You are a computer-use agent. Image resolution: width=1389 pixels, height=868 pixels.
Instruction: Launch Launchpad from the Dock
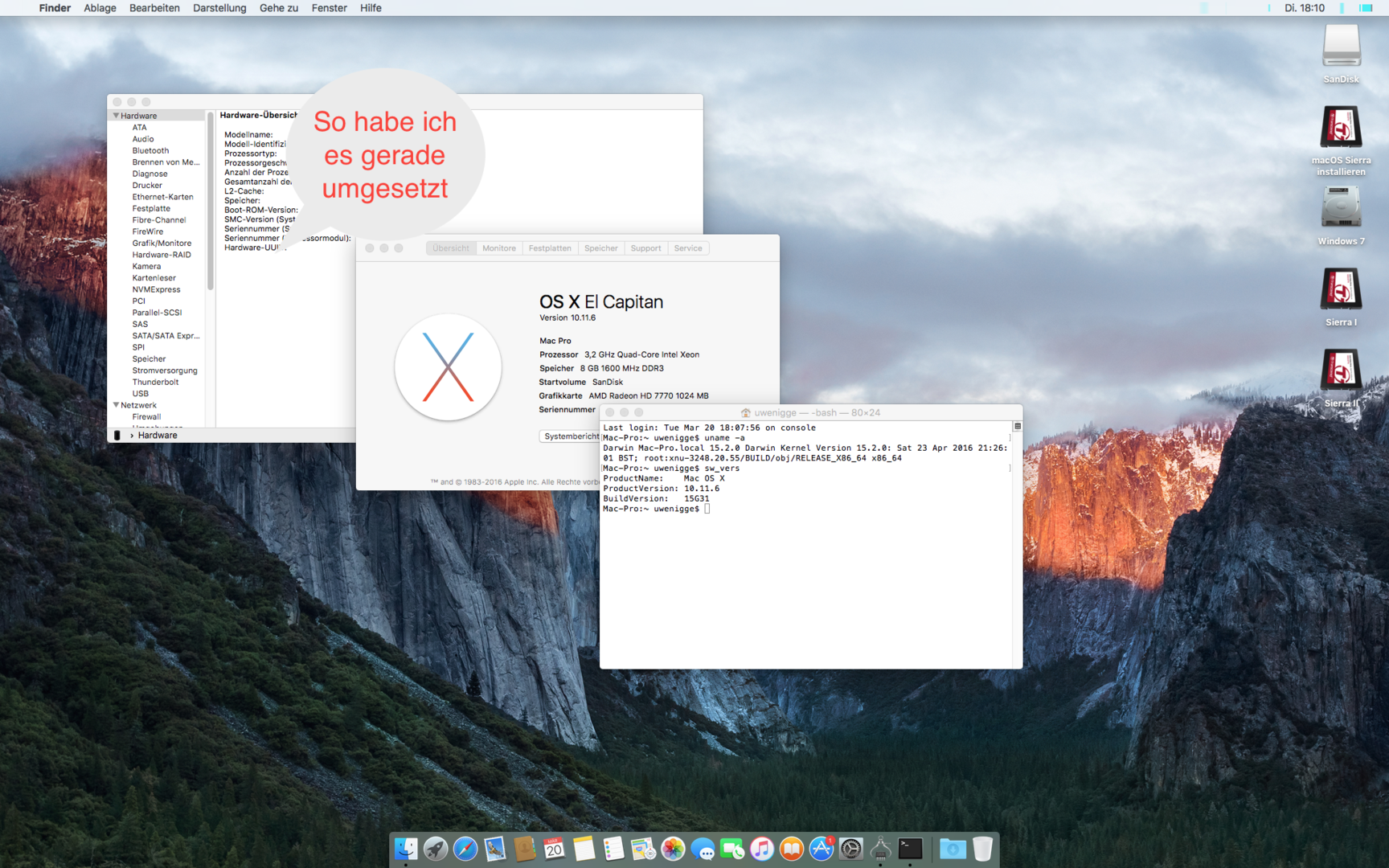coord(436,849)
